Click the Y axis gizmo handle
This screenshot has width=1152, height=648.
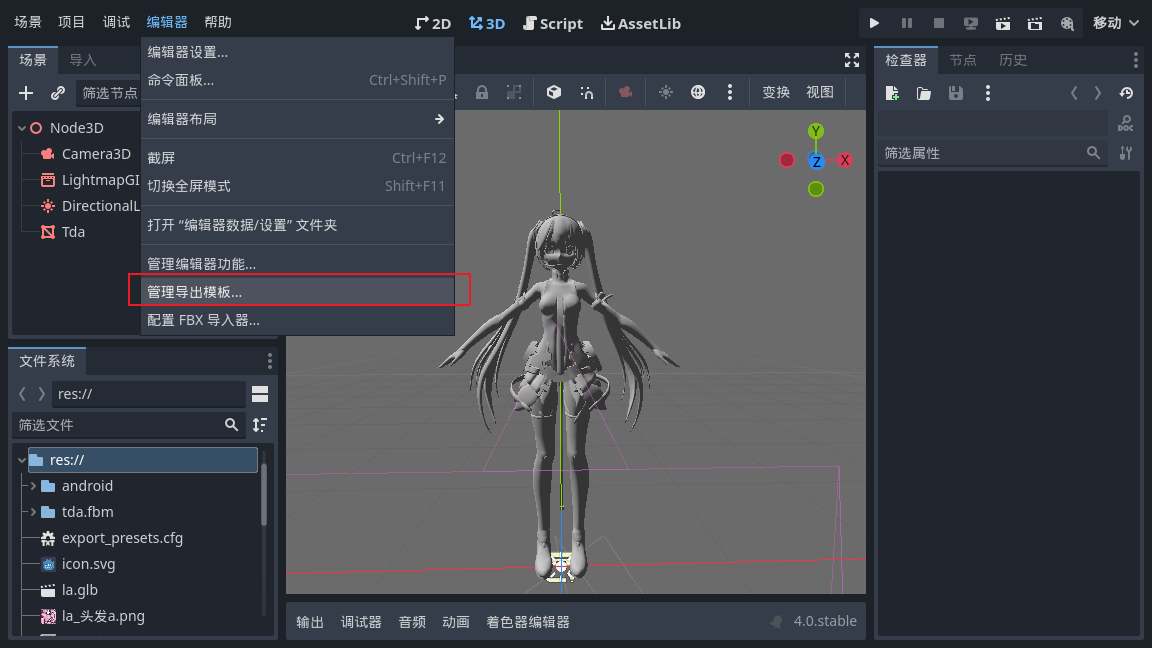click(x=816, y=132)
